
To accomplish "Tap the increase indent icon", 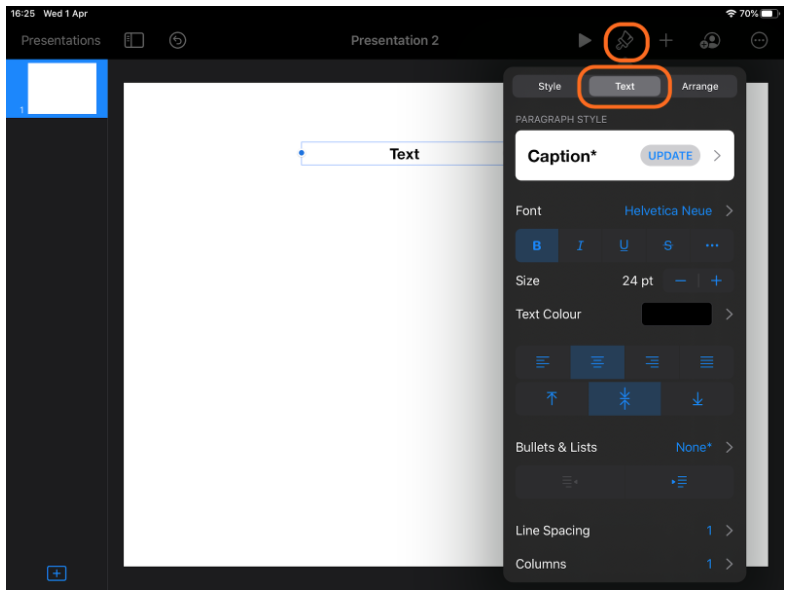I will pyautogui.click(x=679, y=481).
